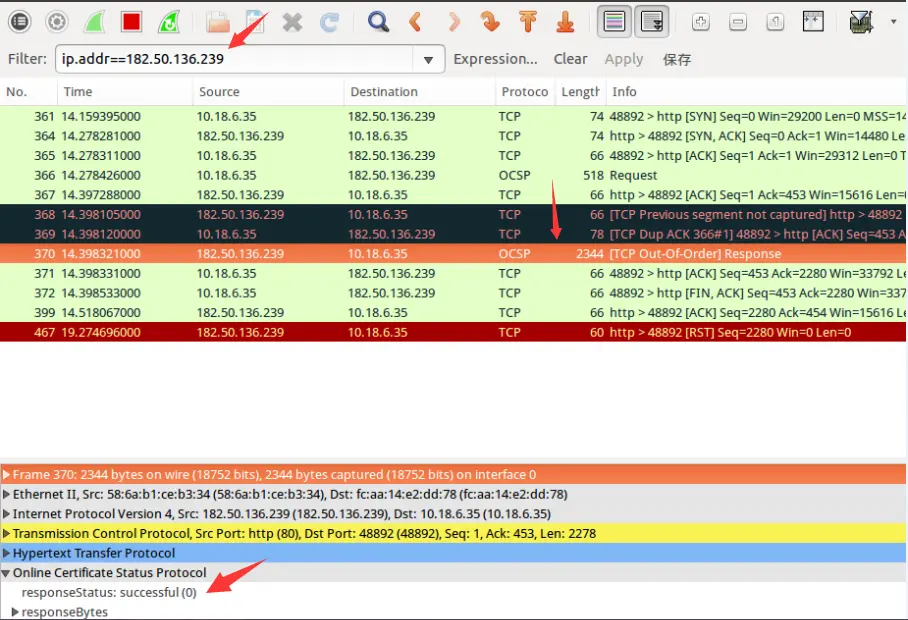Select packet 361 SYN row
The width and height of the screenshot is (908, 620).
click(x=453, y=116)
